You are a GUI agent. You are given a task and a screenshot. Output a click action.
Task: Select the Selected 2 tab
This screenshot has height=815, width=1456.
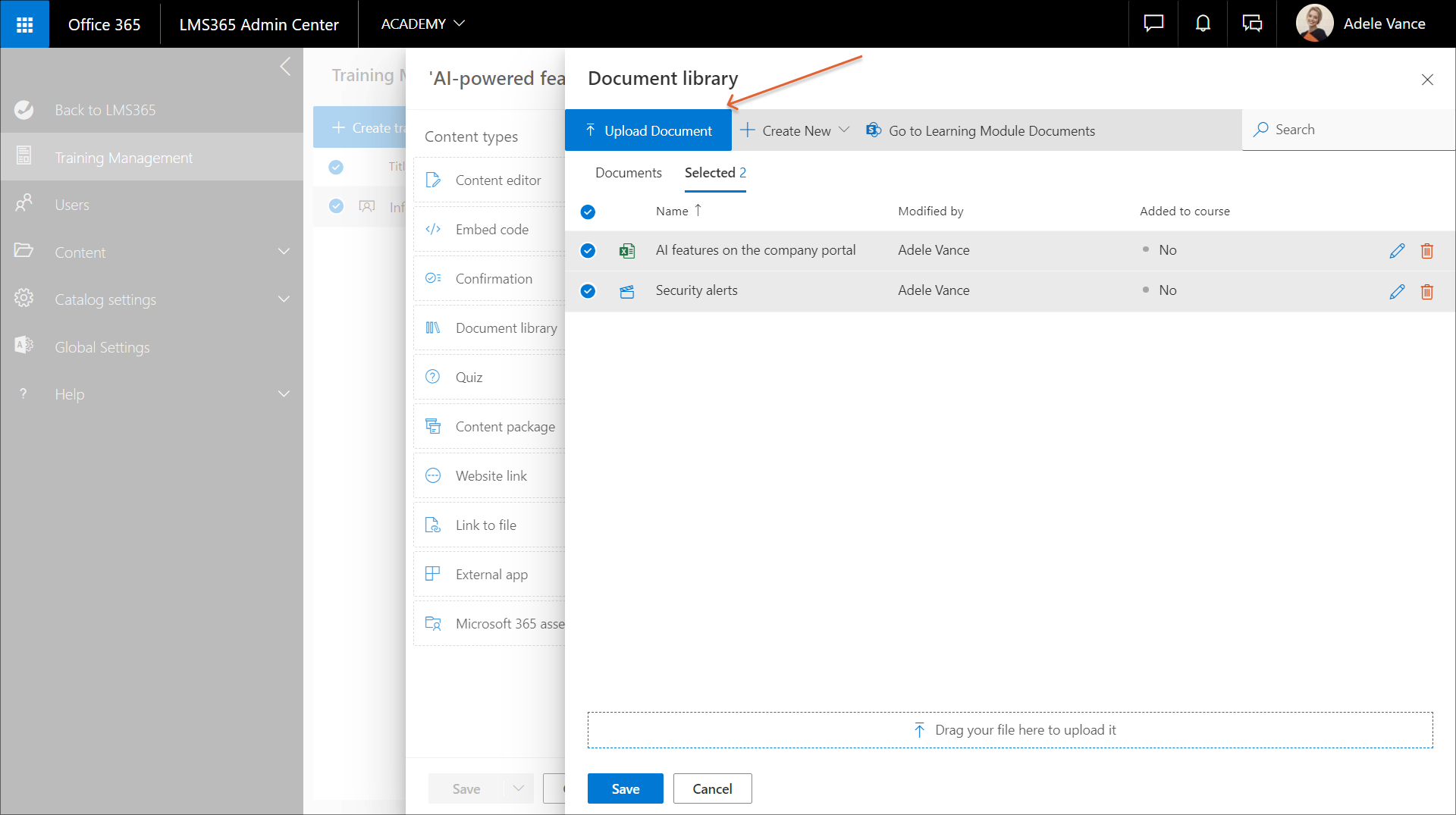point(714,173)
